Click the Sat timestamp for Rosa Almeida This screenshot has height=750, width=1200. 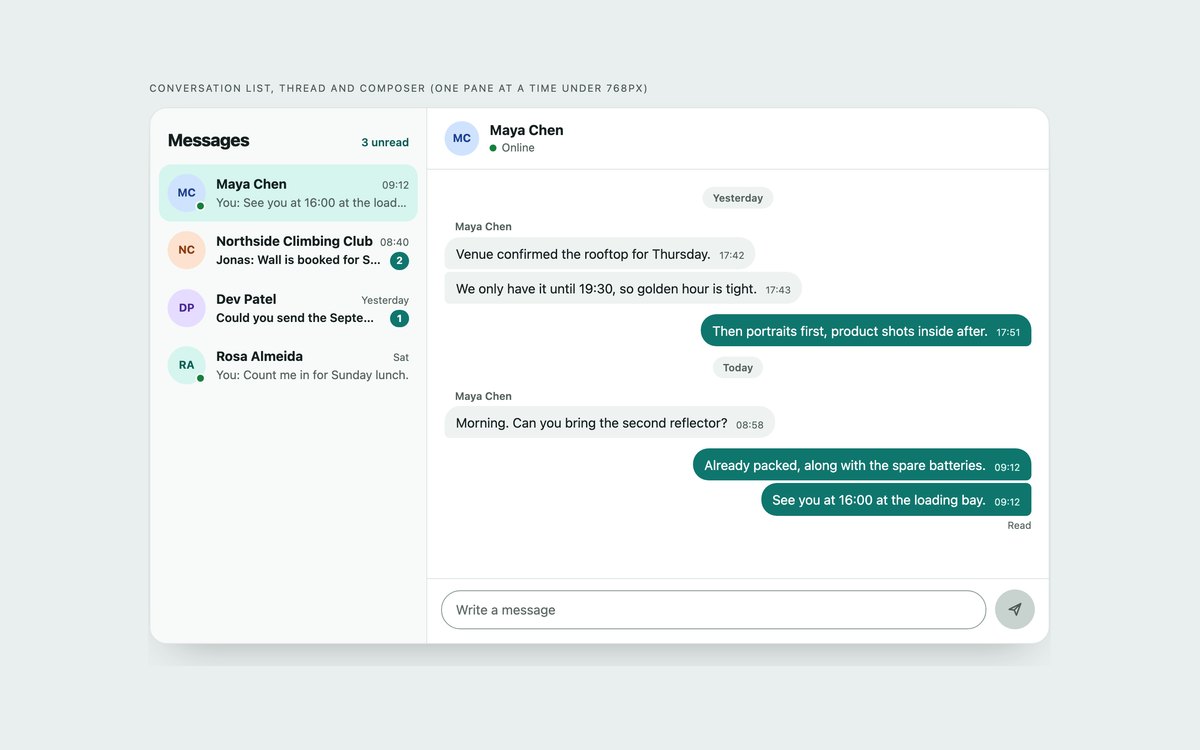click(401, 357)
